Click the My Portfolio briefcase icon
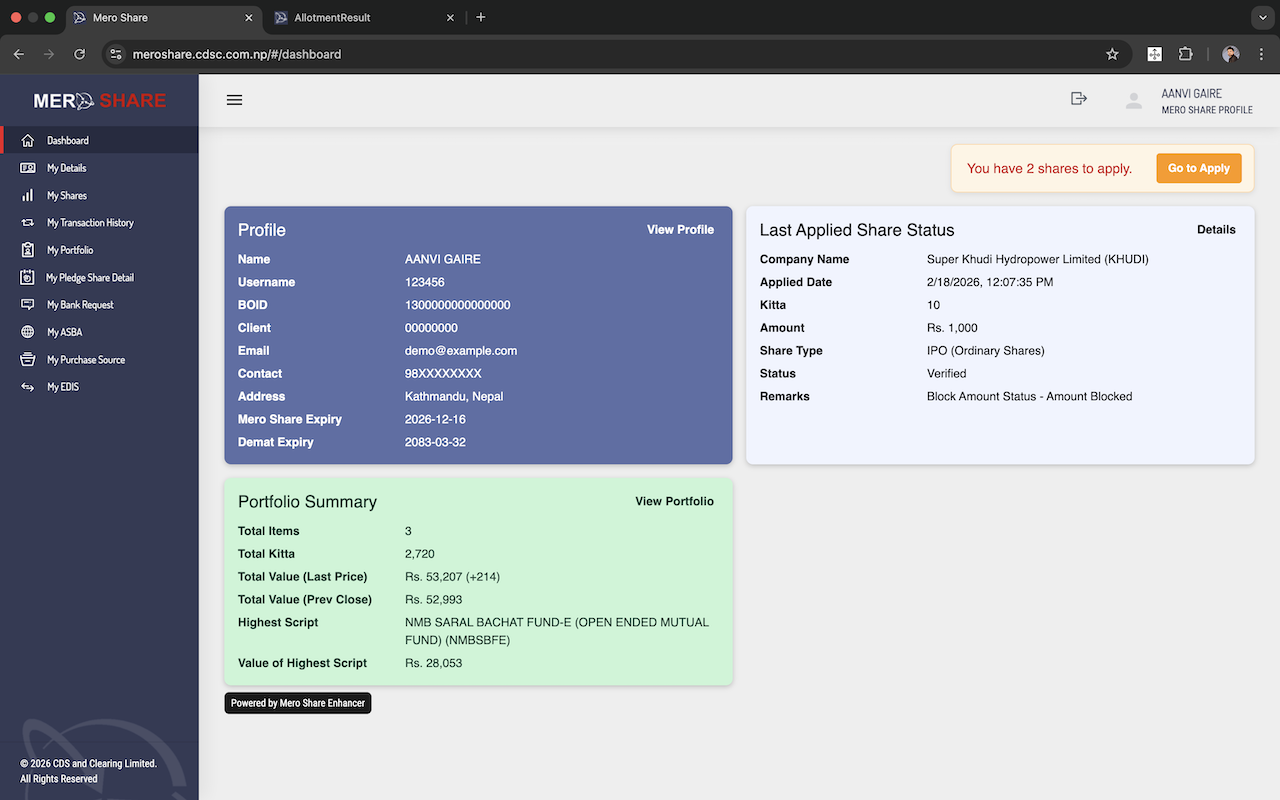This screenshot has height=800, width=1280. click(28, 250)
